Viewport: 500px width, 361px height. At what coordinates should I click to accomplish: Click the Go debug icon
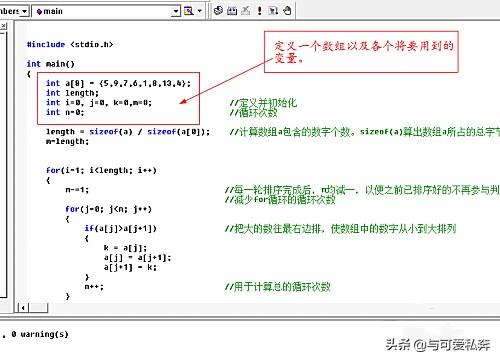pyautogui.click(x=273, y=11)
